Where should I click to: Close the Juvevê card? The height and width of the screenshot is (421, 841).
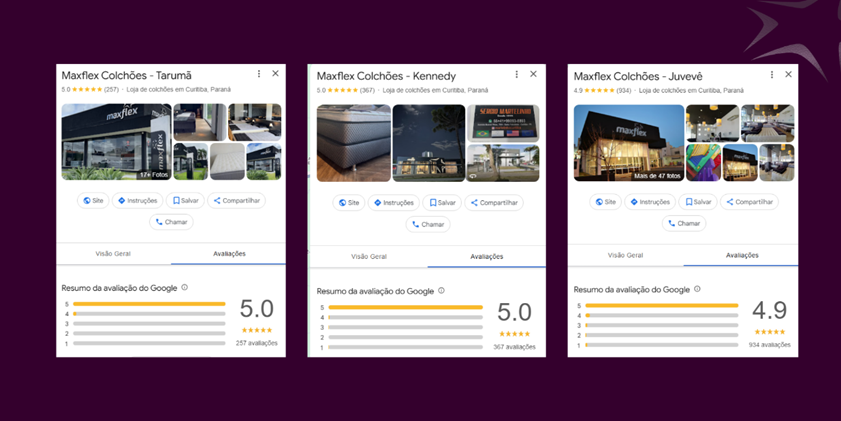click(788, 75)
